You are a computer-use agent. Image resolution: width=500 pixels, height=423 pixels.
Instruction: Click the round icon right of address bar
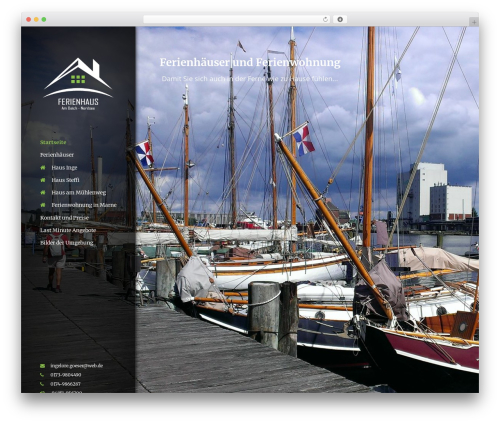[x=340, y=19]
